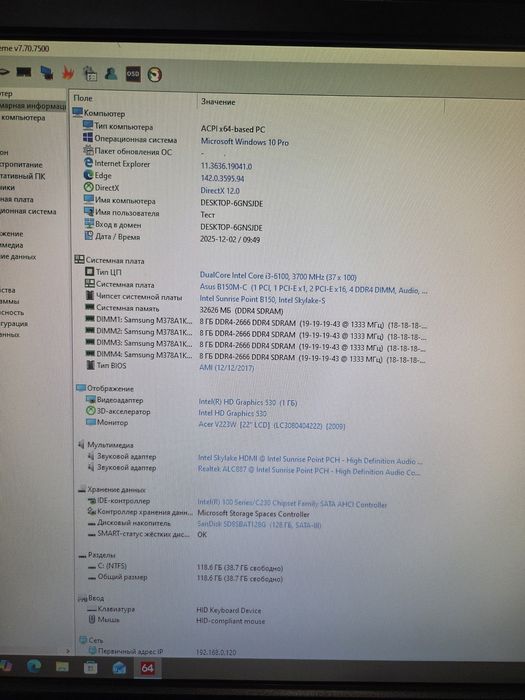Click the Тип BIOS chip icon
Screen dimensions: 525x700
coord(90,365)
